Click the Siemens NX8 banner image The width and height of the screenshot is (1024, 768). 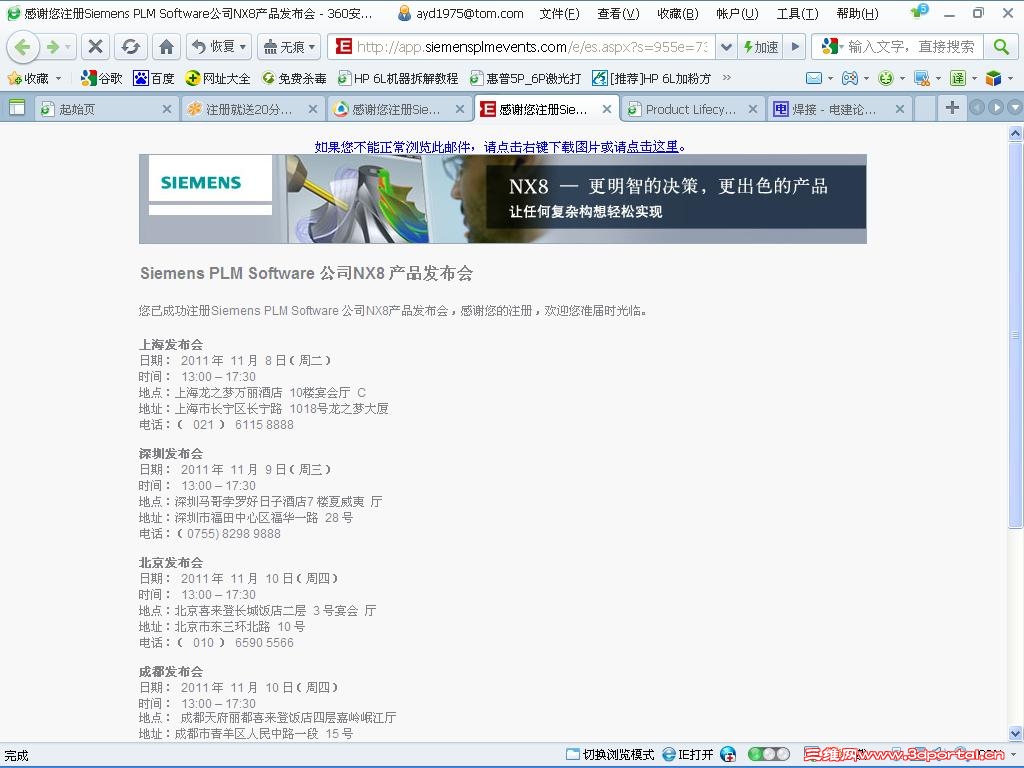[x=503, y=199]
